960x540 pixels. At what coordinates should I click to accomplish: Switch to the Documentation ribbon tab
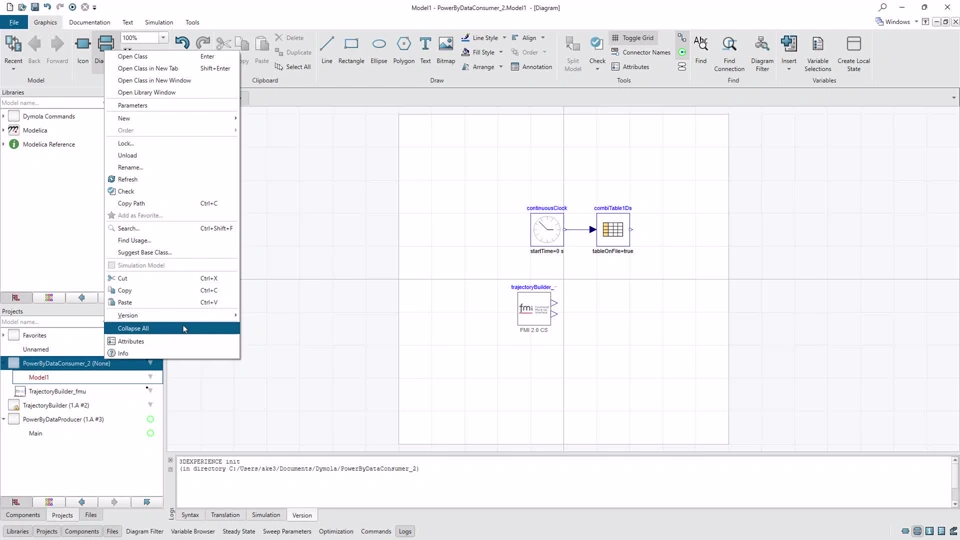(89, 22)
